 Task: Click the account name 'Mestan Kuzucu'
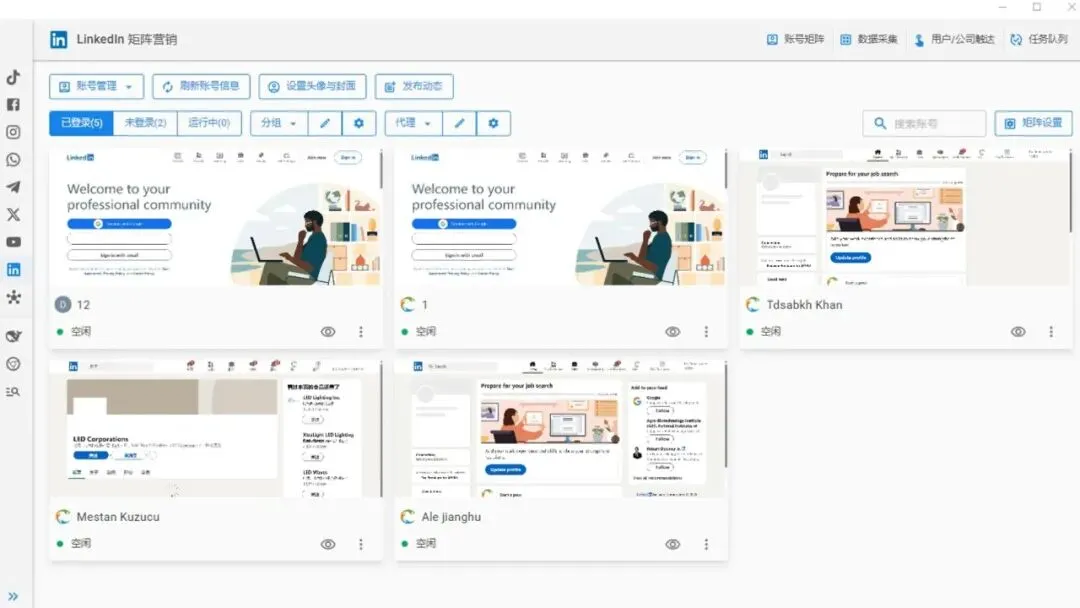point(118,516)
